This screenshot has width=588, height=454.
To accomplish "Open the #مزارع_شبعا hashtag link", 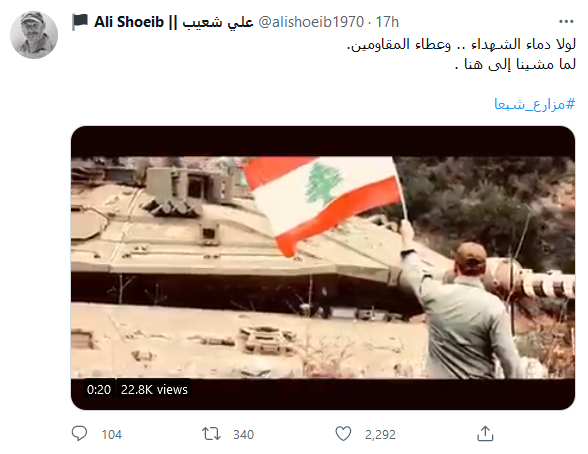I will (x=534, y=104).
